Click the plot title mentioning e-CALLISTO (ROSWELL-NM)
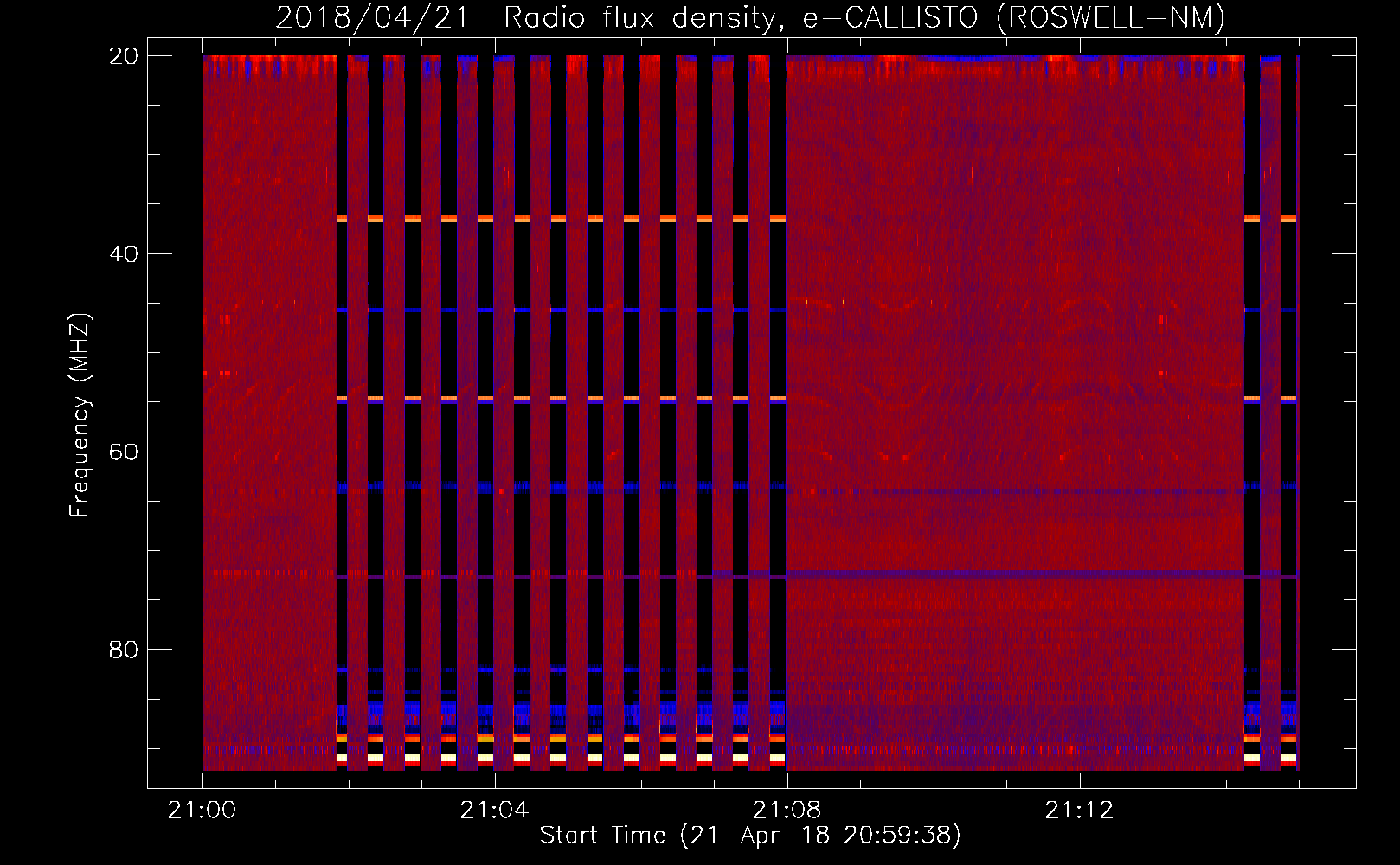Viewport: 1400px width, 865px height. [x=750, y=18]
